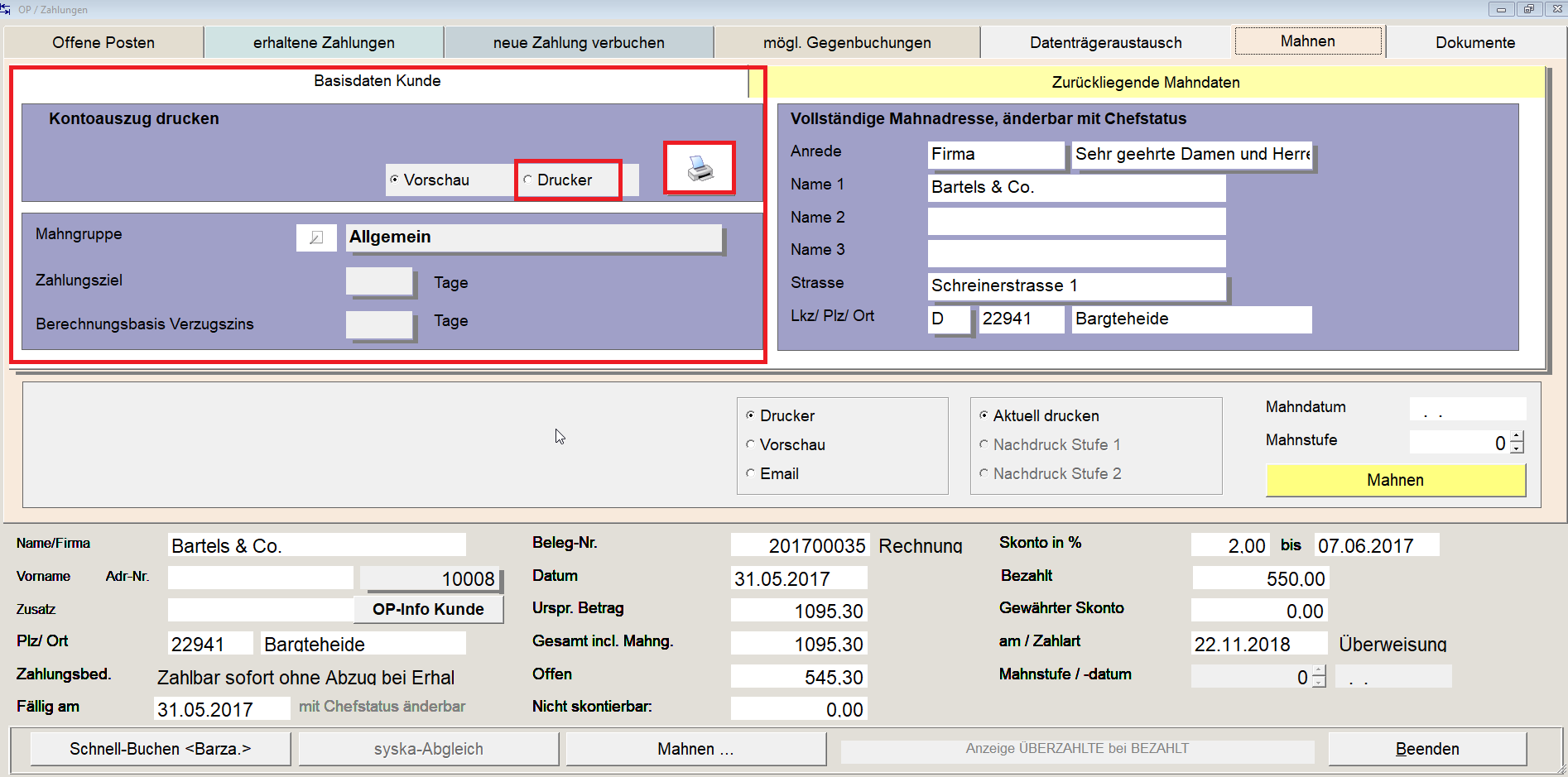Click the Lkz field containing D
This screenshot has height=777, width=1568.
948,319
